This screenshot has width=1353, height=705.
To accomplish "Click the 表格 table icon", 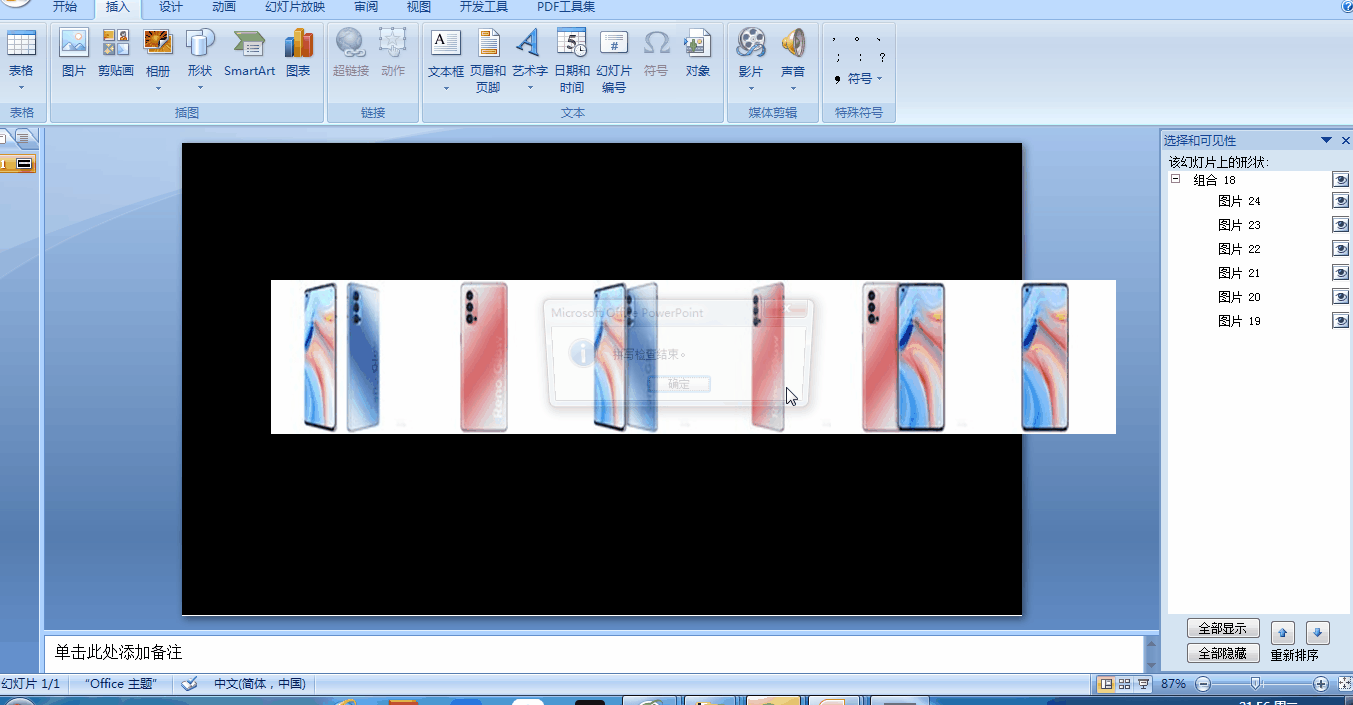I will point(21,43).
